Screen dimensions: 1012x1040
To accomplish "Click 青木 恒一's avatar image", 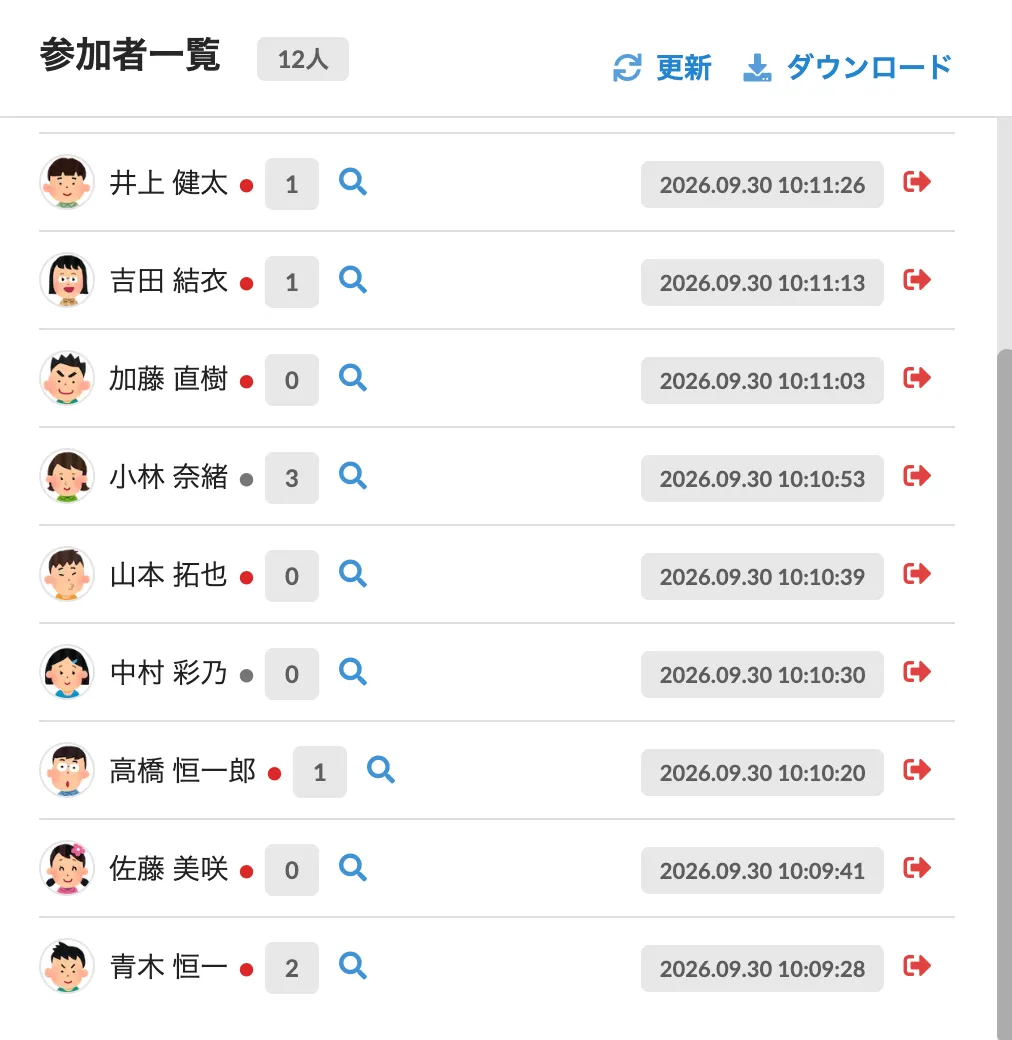I will tap(66, 966).
